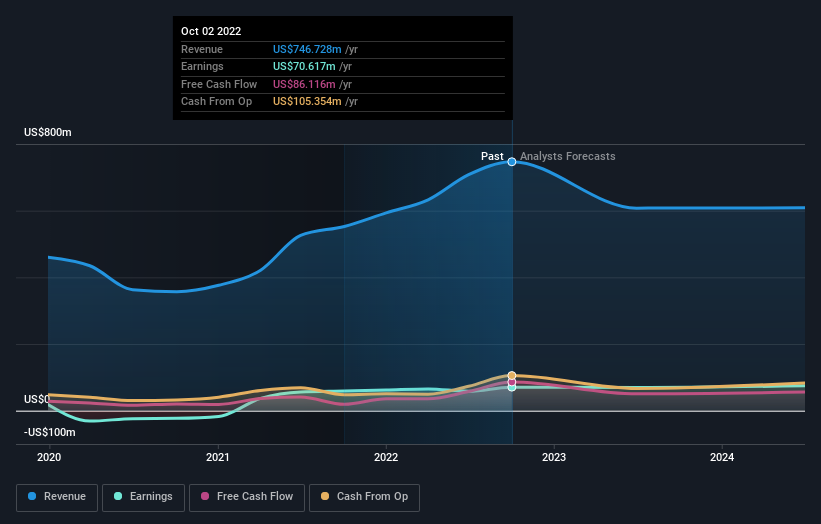The height and width of the screenshot is (524, 821).
Task: Click the 2024 x-axis label
Action: click(x=722, y=457)
